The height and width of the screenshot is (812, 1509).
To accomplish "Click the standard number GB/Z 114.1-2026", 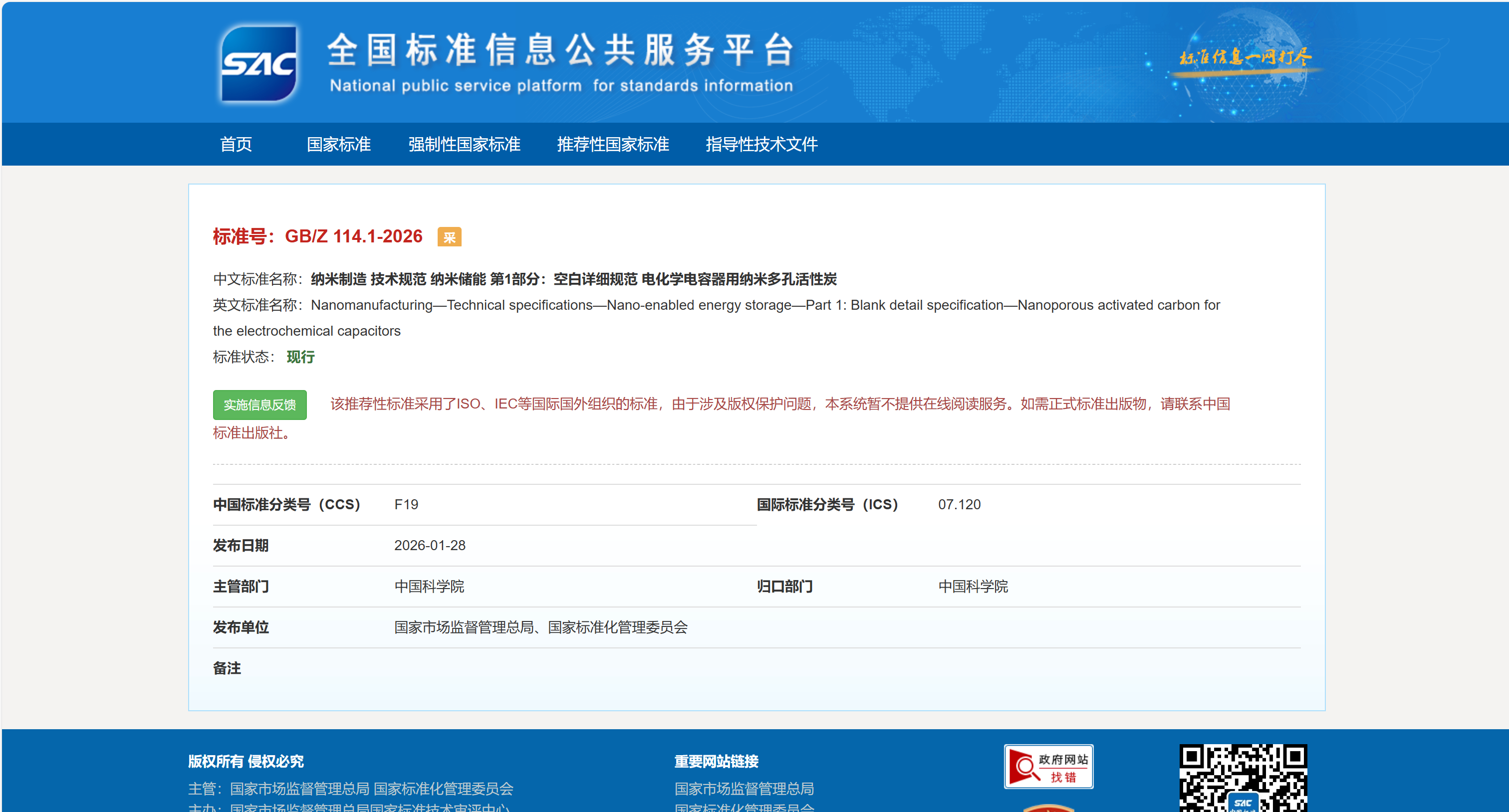I will pos(353,236).
